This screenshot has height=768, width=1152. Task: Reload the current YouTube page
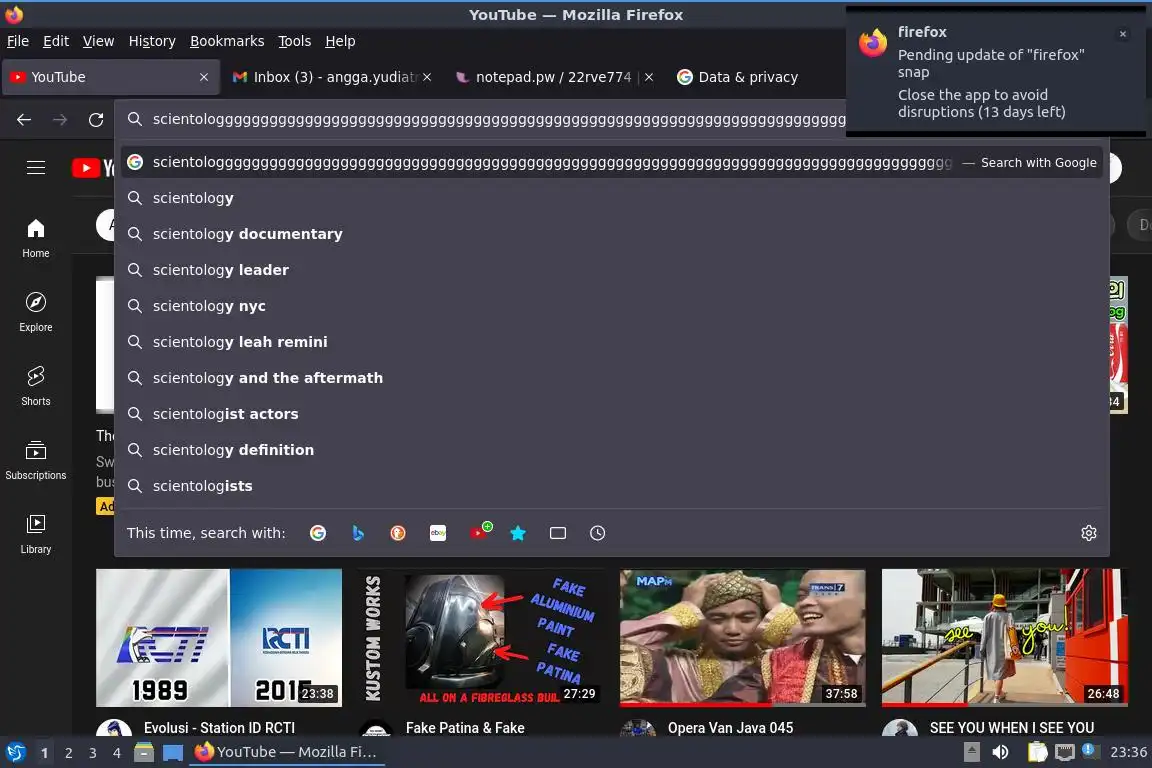tap(96, 120)
